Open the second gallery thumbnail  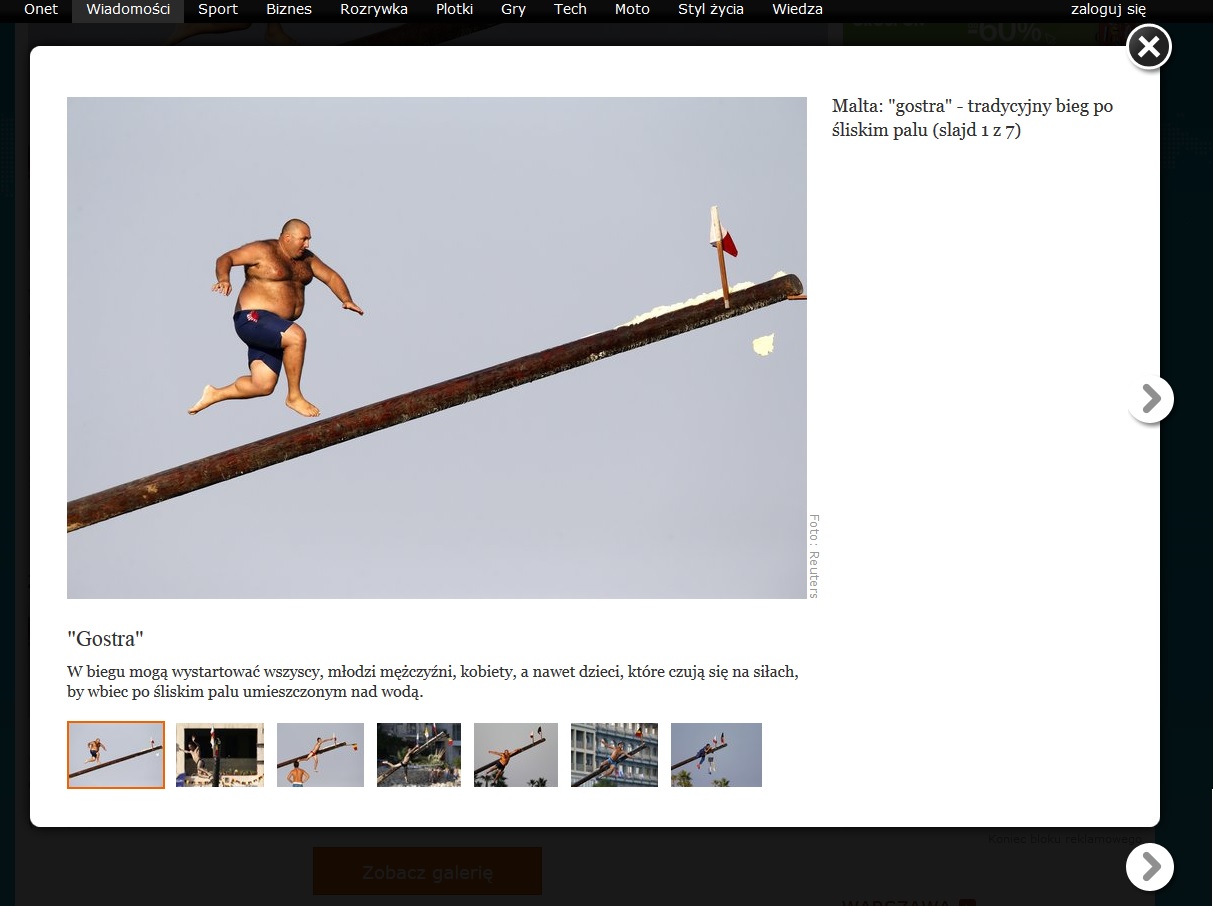[220, 755]
